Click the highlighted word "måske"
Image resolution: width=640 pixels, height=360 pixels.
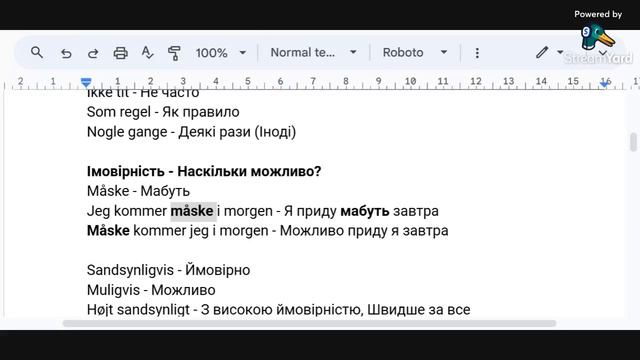click(193, 211)
